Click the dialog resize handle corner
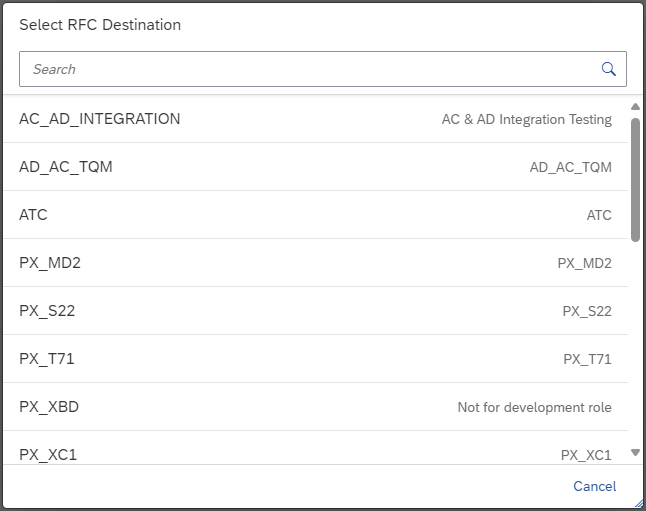Image resolution: width=646 pixels, height=511 pixels. 639,504
